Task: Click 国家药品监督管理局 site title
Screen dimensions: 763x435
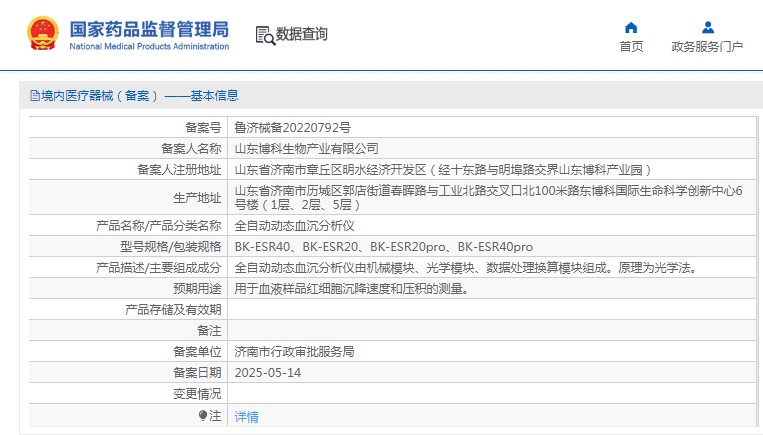Action: [x=149, y=29]
